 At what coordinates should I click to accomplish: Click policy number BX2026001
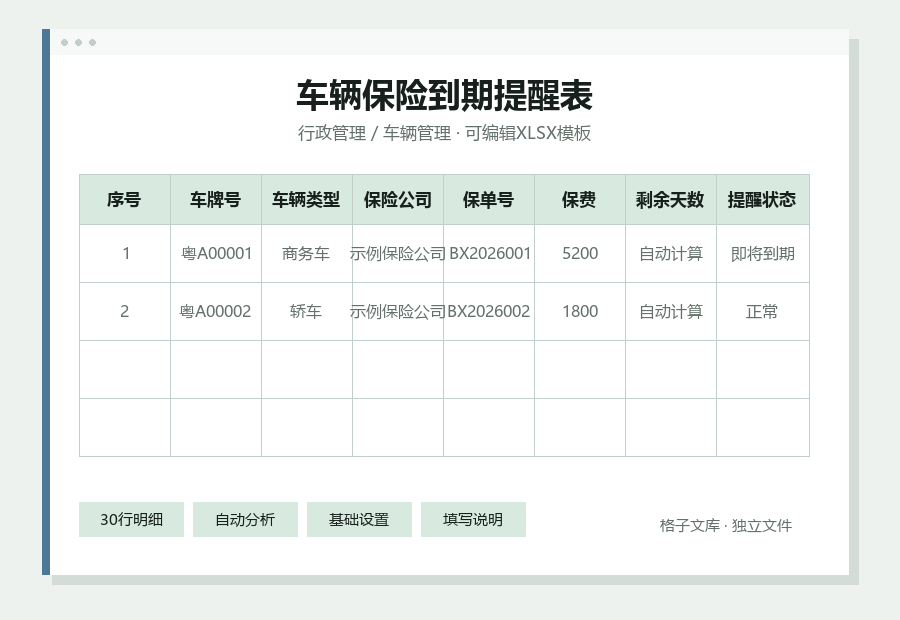point(490,253)
